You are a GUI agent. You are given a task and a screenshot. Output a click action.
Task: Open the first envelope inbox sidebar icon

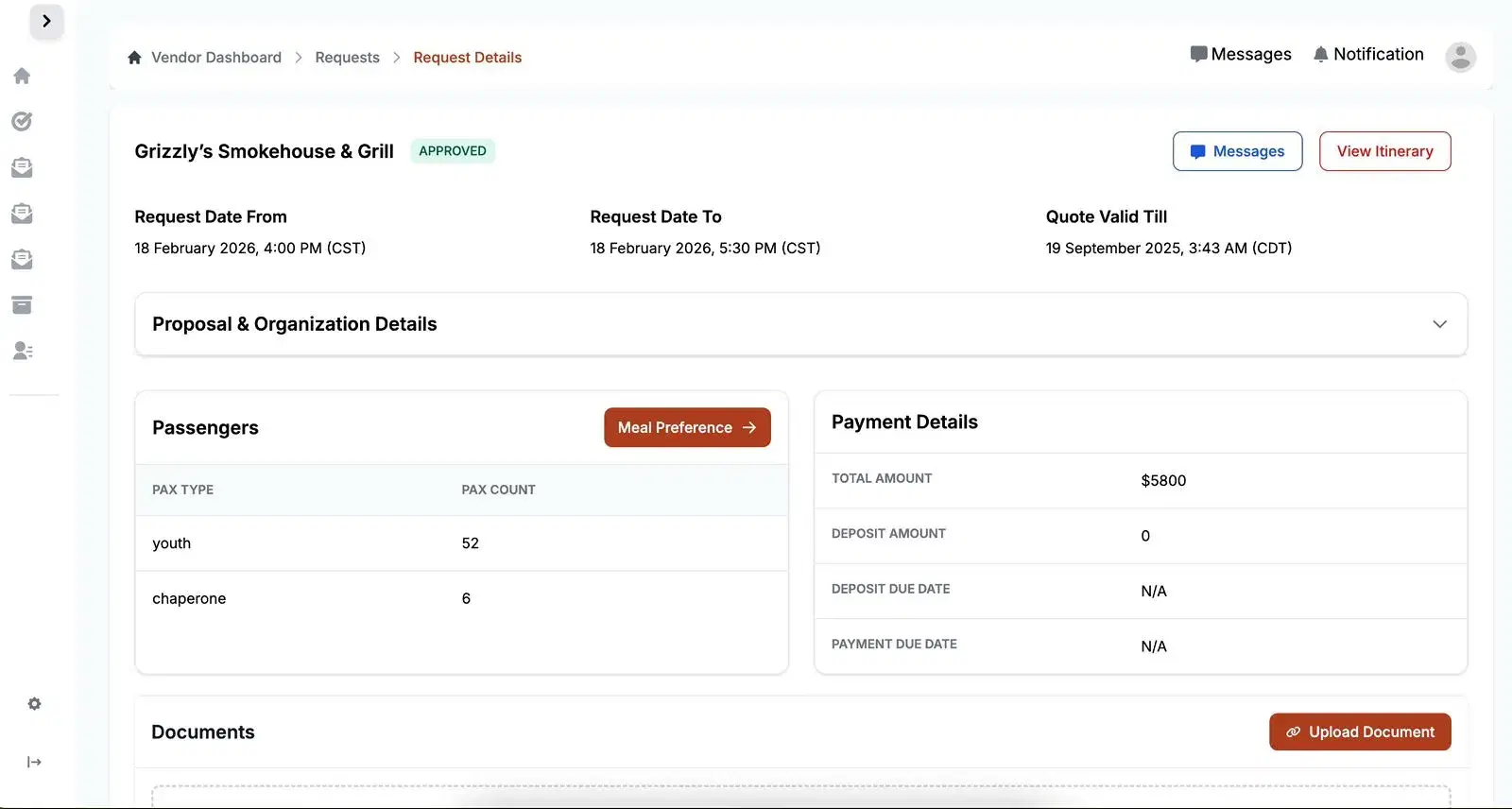22,167
